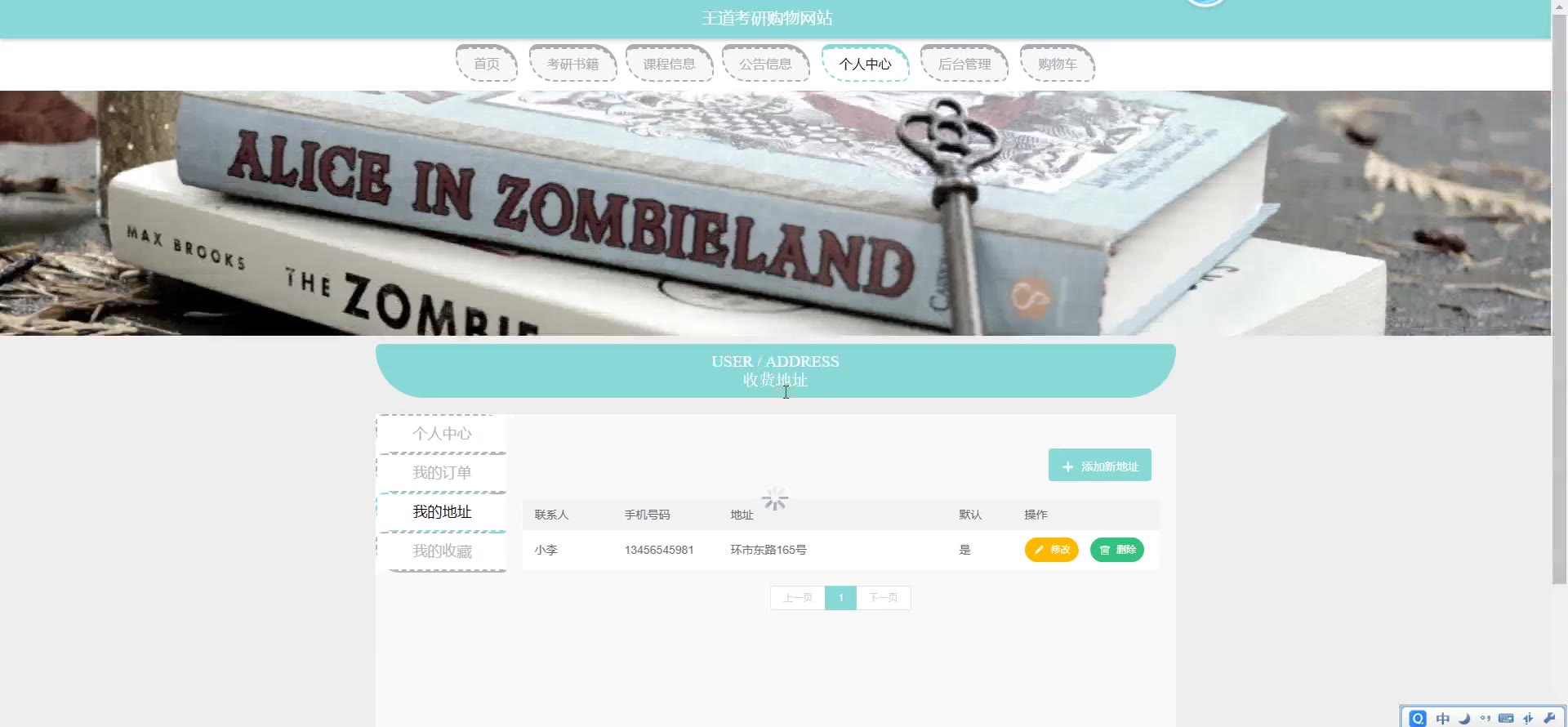
Task: Open 我的收藏 in the sidebar
Action: tap(442, 551)
